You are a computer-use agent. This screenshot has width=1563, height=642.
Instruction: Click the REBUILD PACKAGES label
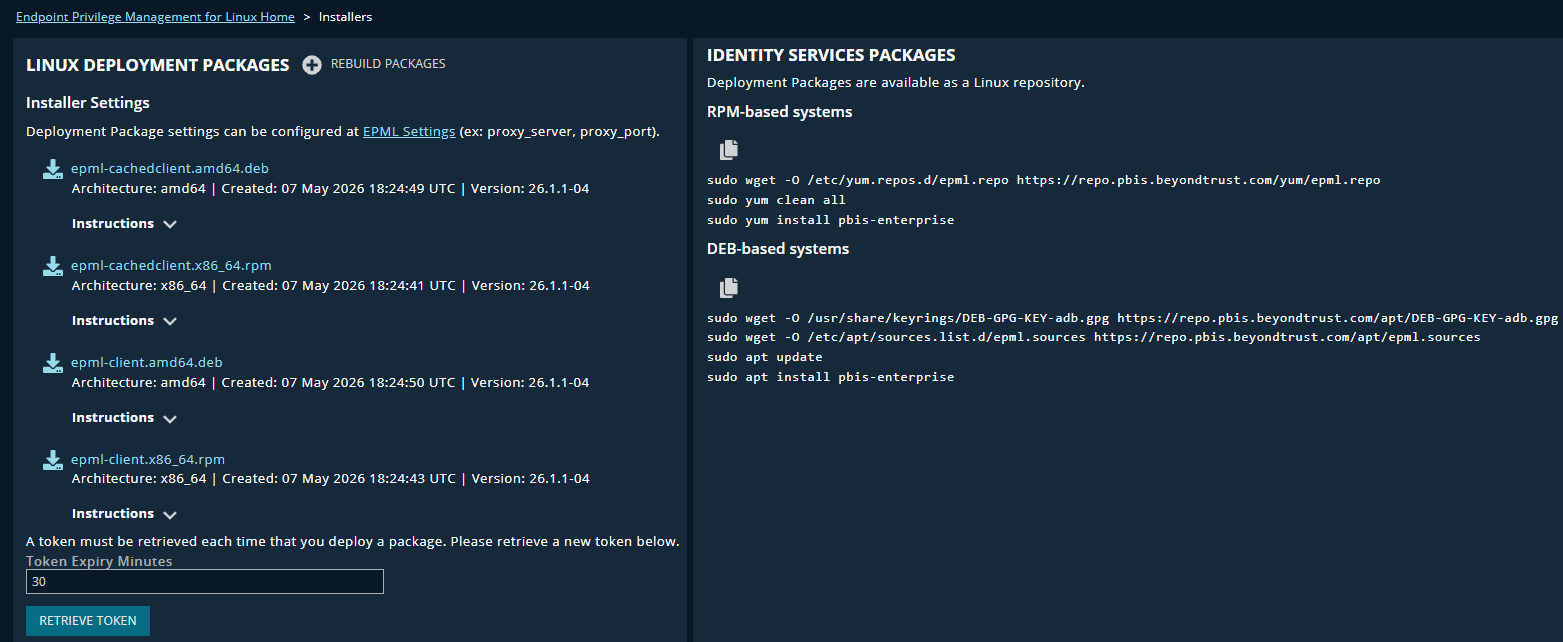click(388, 64)
